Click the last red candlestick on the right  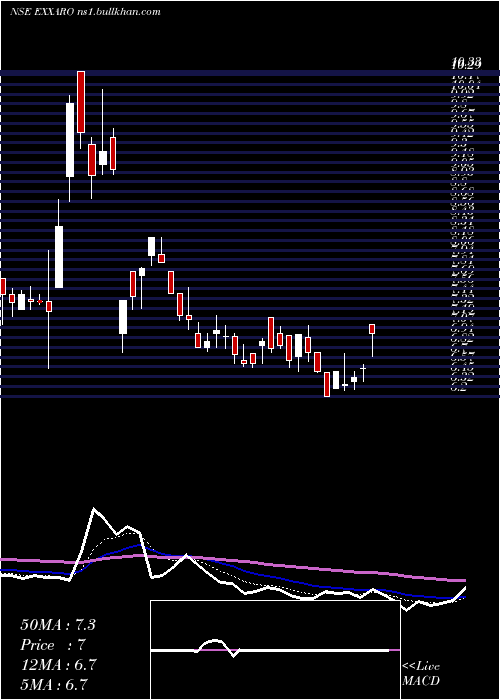[372, 329]
